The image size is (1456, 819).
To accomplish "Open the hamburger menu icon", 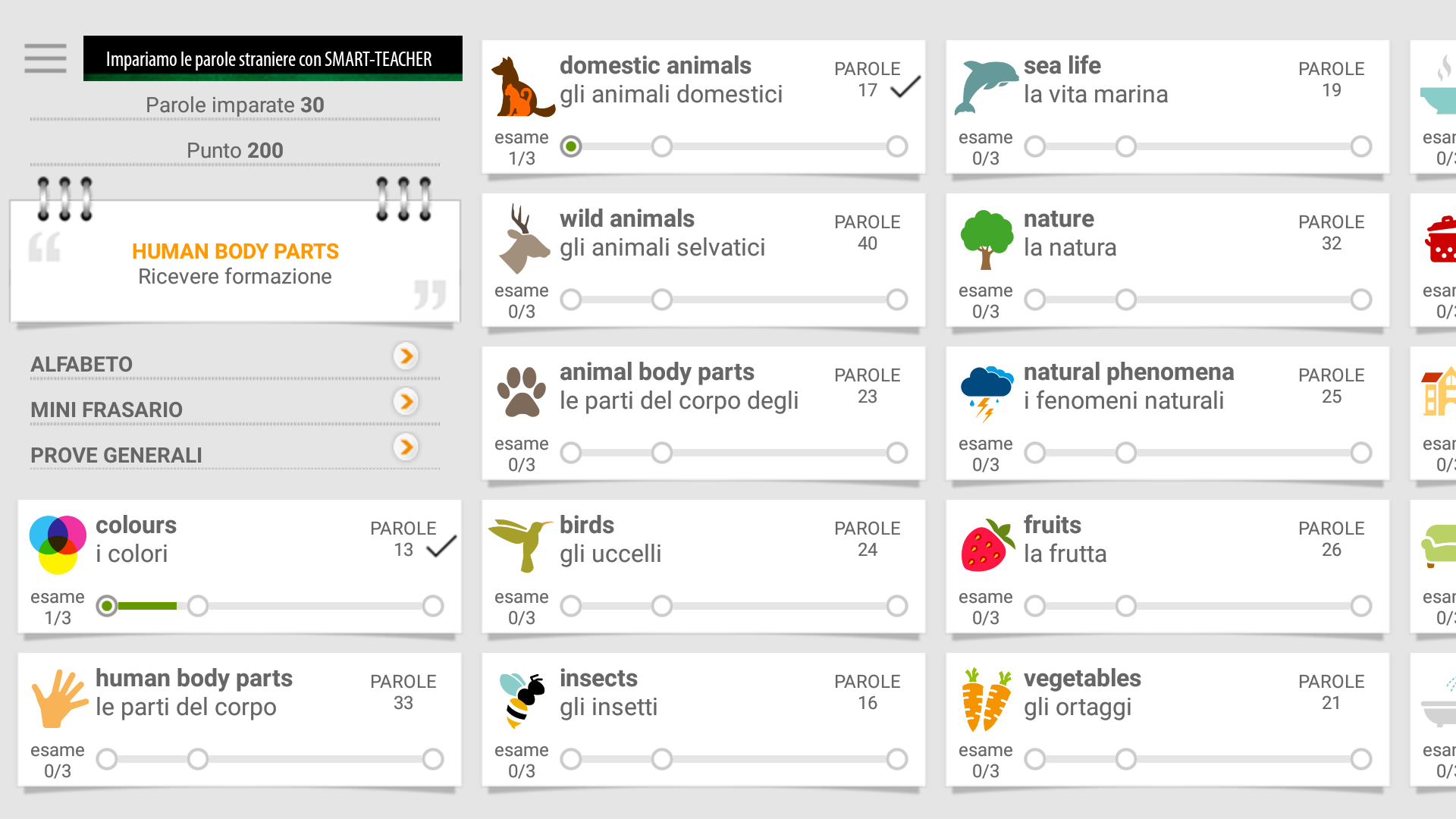I will click(x=45, y=58).
